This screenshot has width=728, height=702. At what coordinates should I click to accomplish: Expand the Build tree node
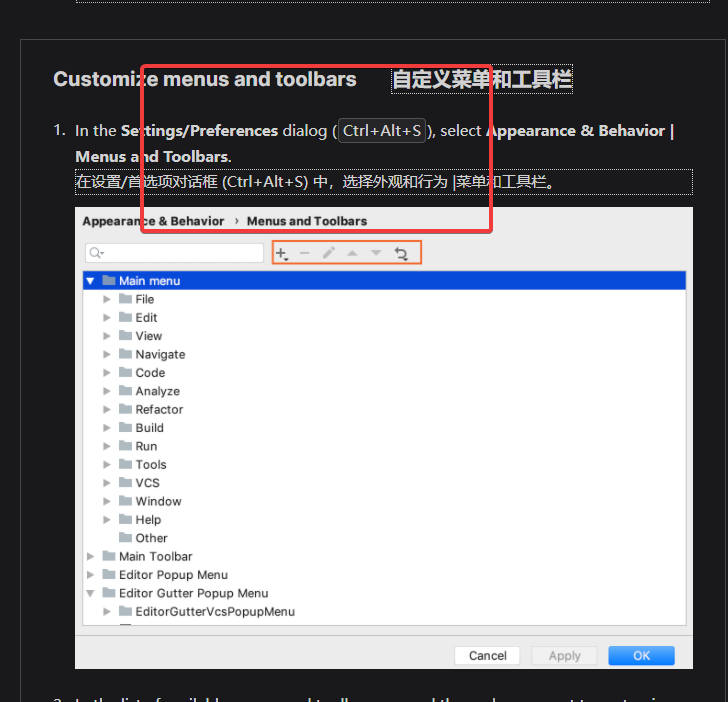click(x=107, y=428)
